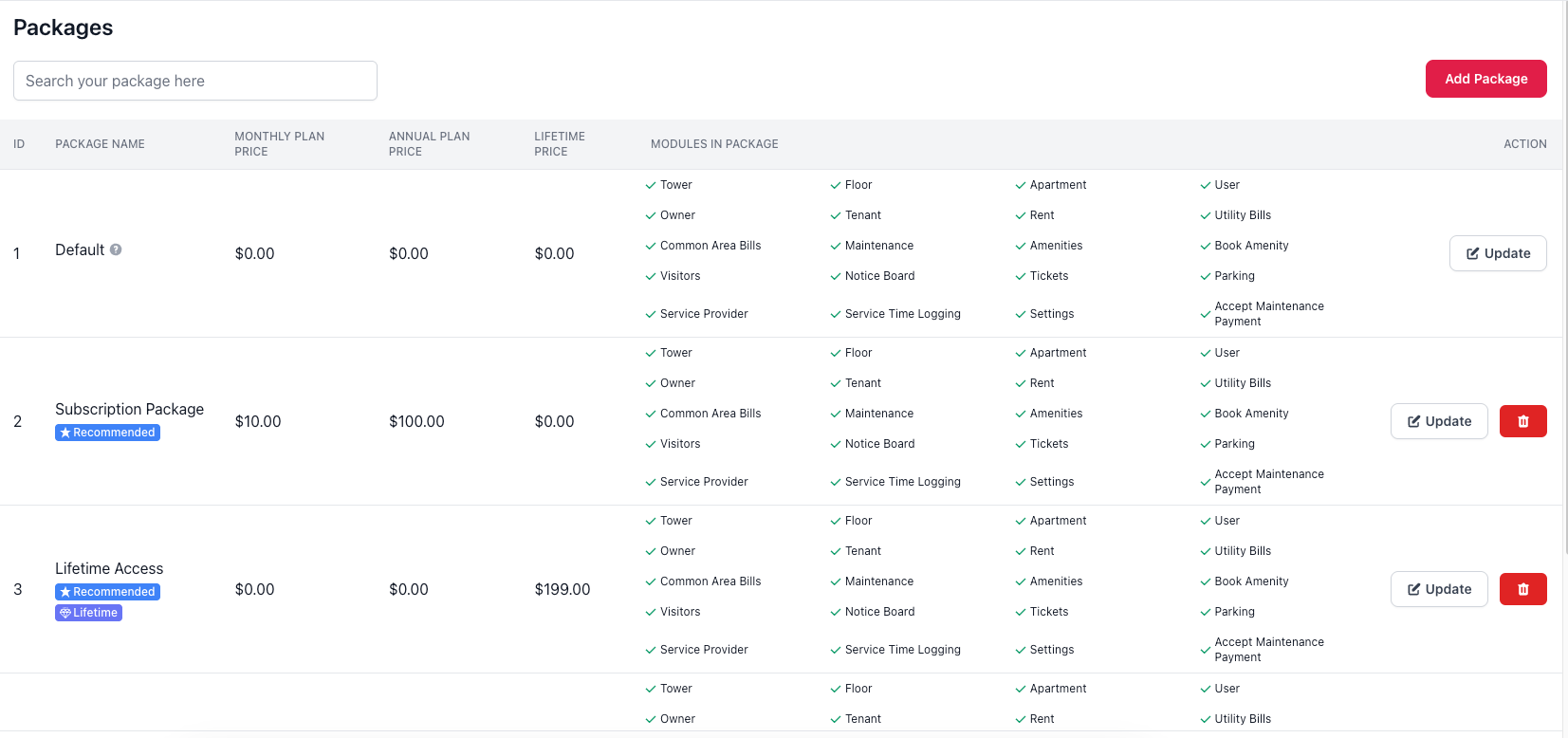
Task: Click the $100.00 annual price
Action: (416, 421)
